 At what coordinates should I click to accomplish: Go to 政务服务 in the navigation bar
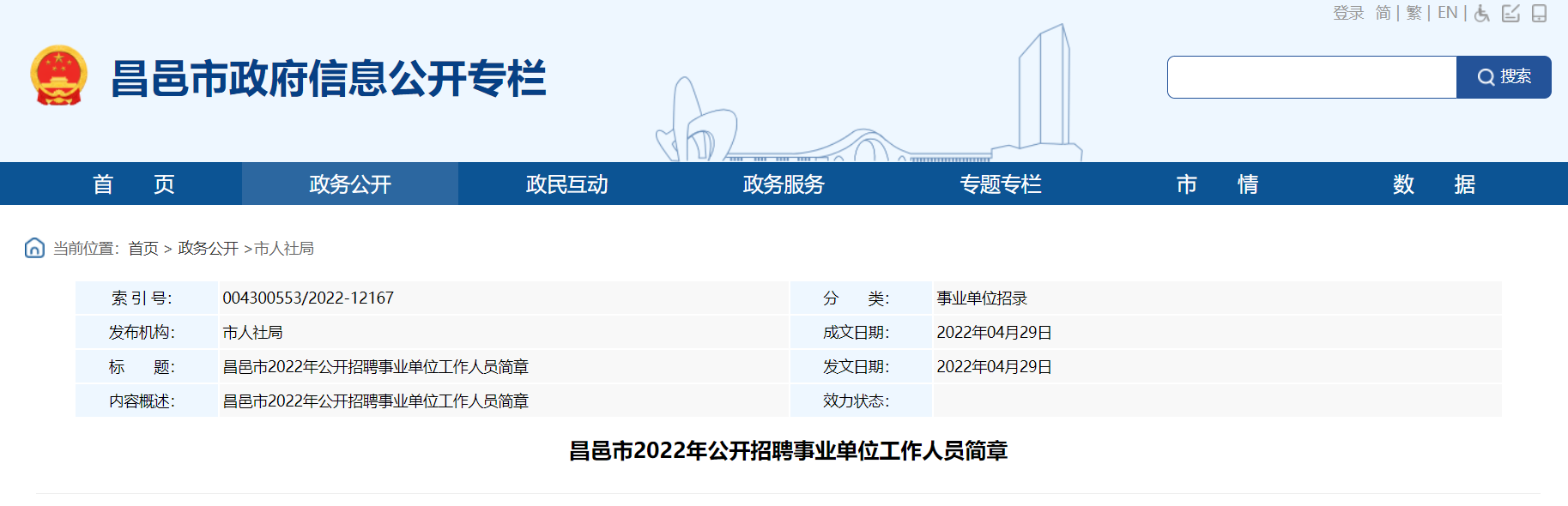784,184
